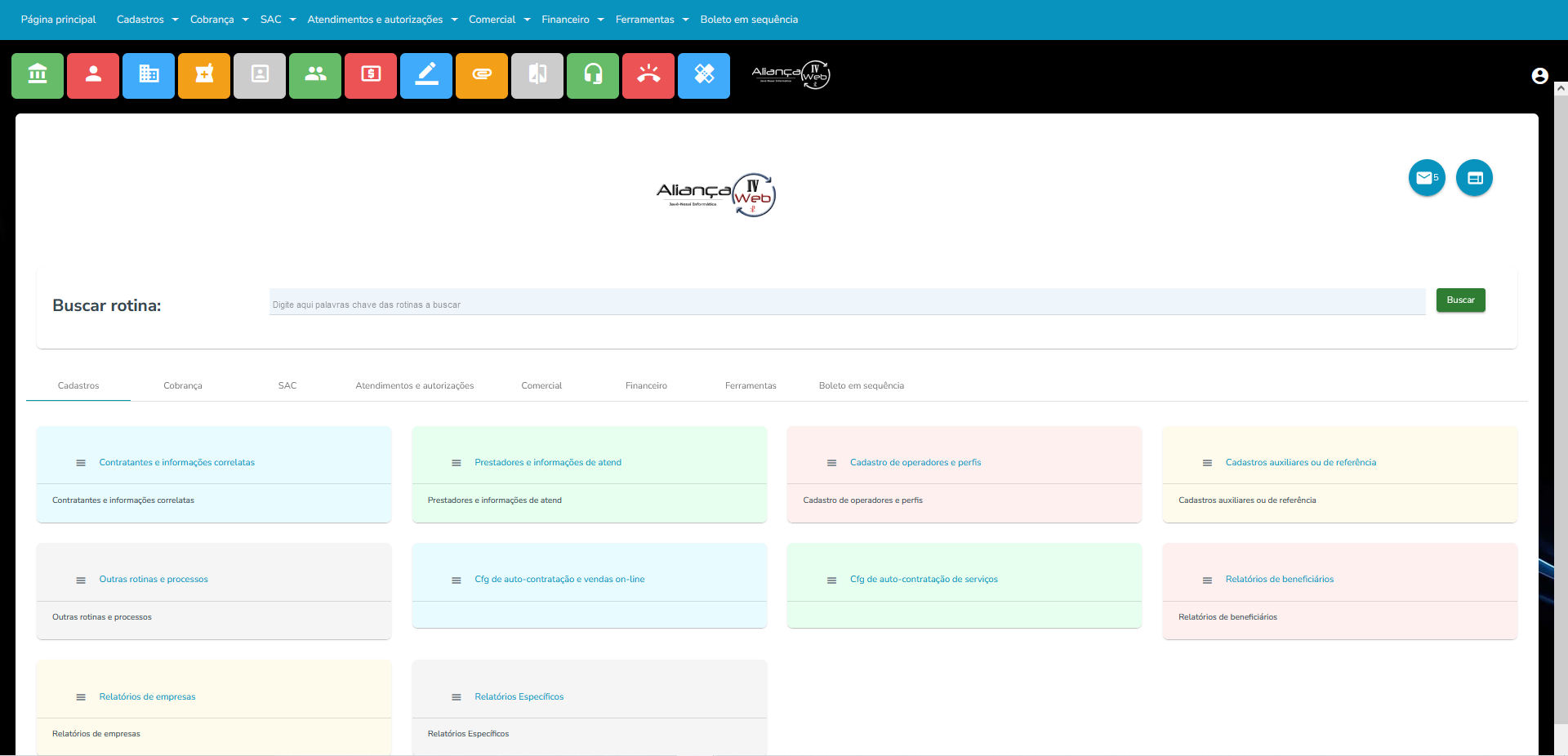Click the blue pencil edit icon

(x=426, y=75)
